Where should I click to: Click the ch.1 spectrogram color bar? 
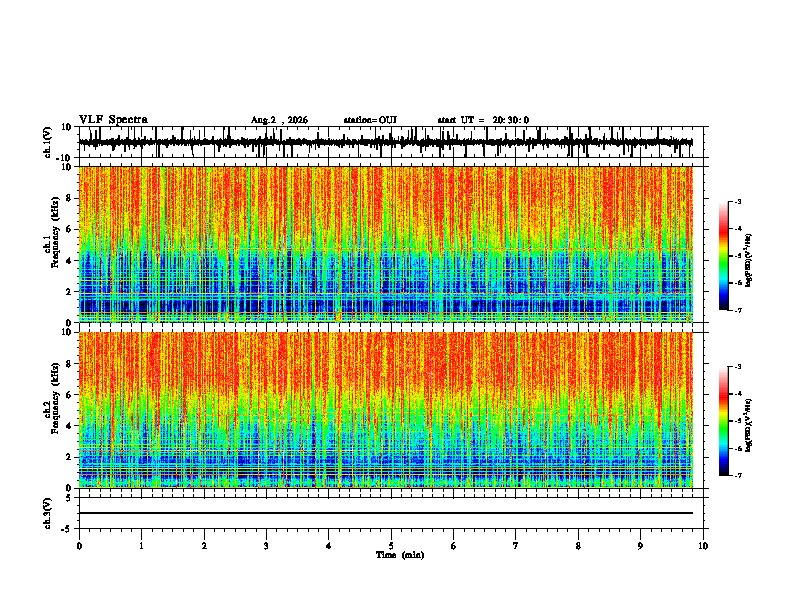pos(723,256)
